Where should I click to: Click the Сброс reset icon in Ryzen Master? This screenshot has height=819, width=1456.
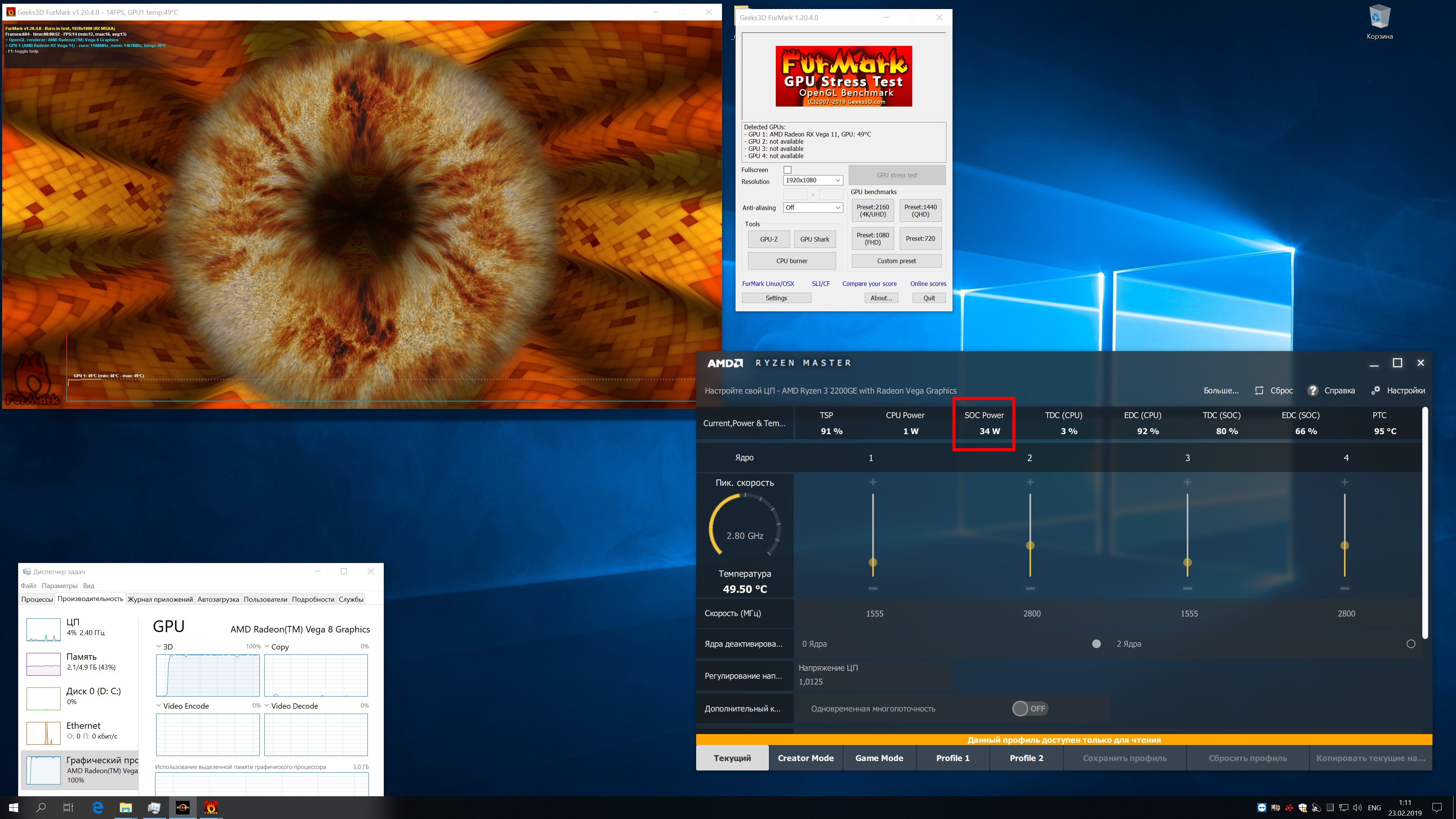pos(1259,391)
